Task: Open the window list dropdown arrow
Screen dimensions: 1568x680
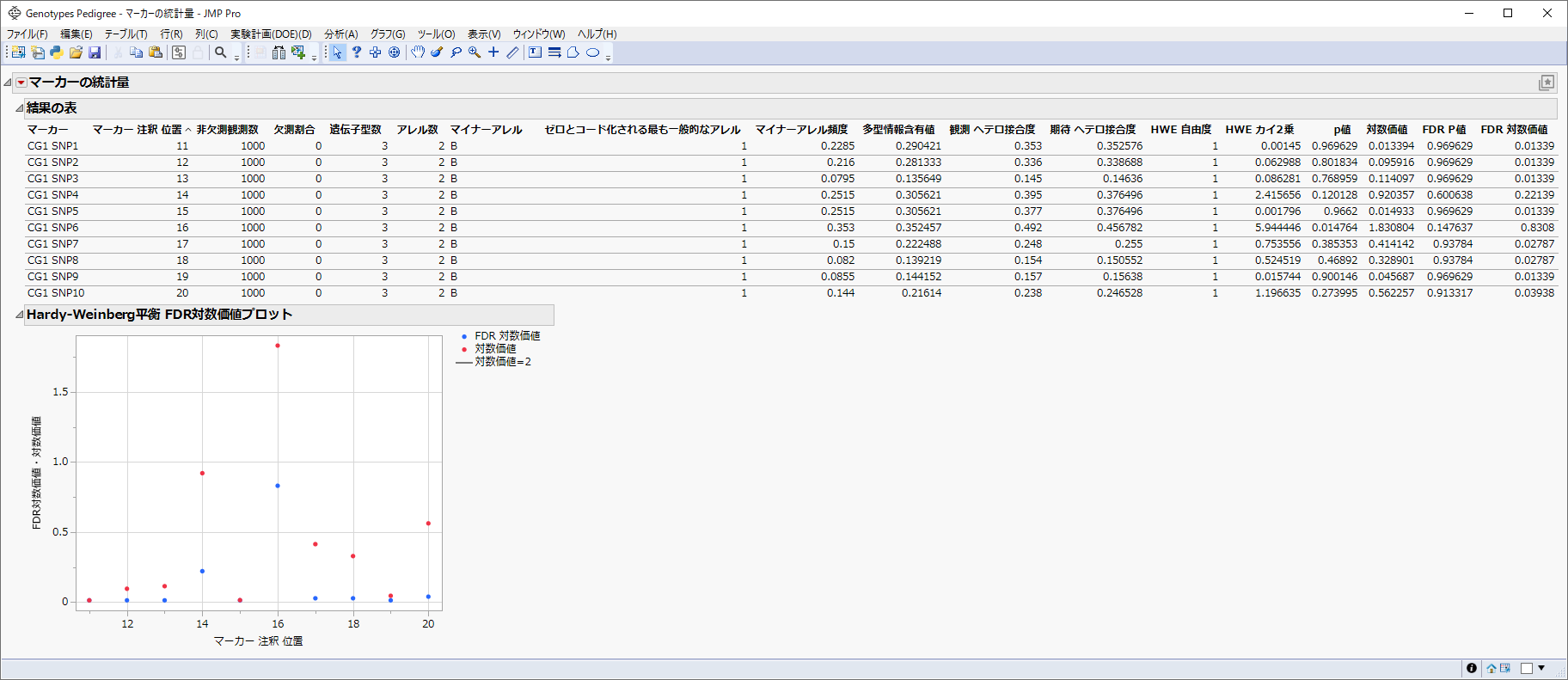Action: coord(1541,668)
